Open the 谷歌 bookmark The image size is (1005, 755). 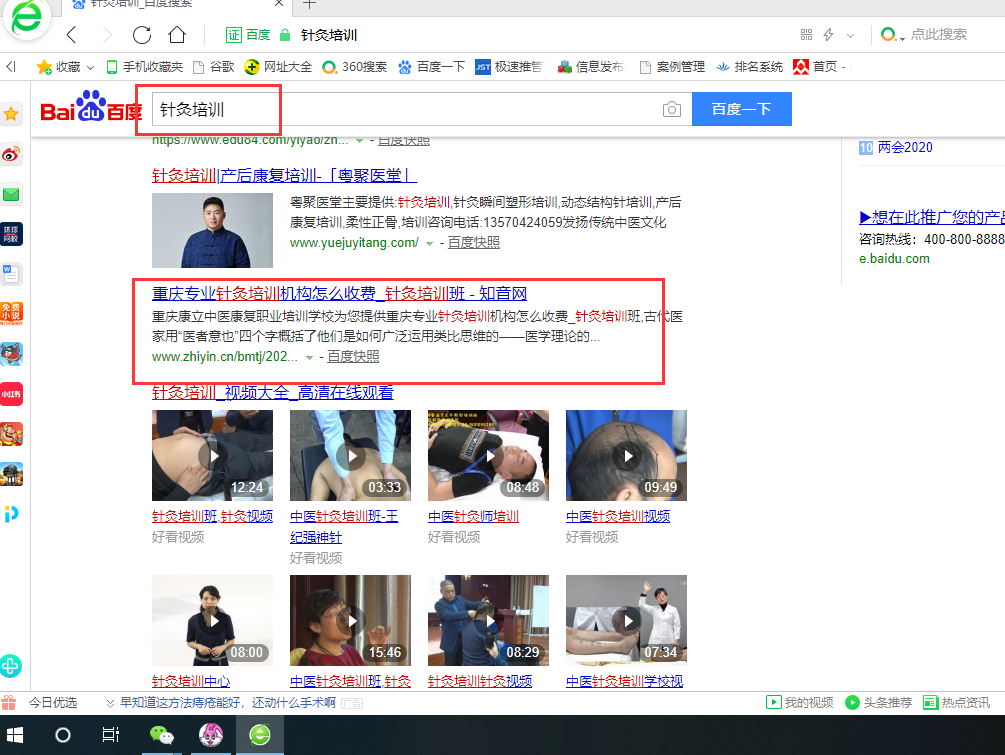pos(214,67)
